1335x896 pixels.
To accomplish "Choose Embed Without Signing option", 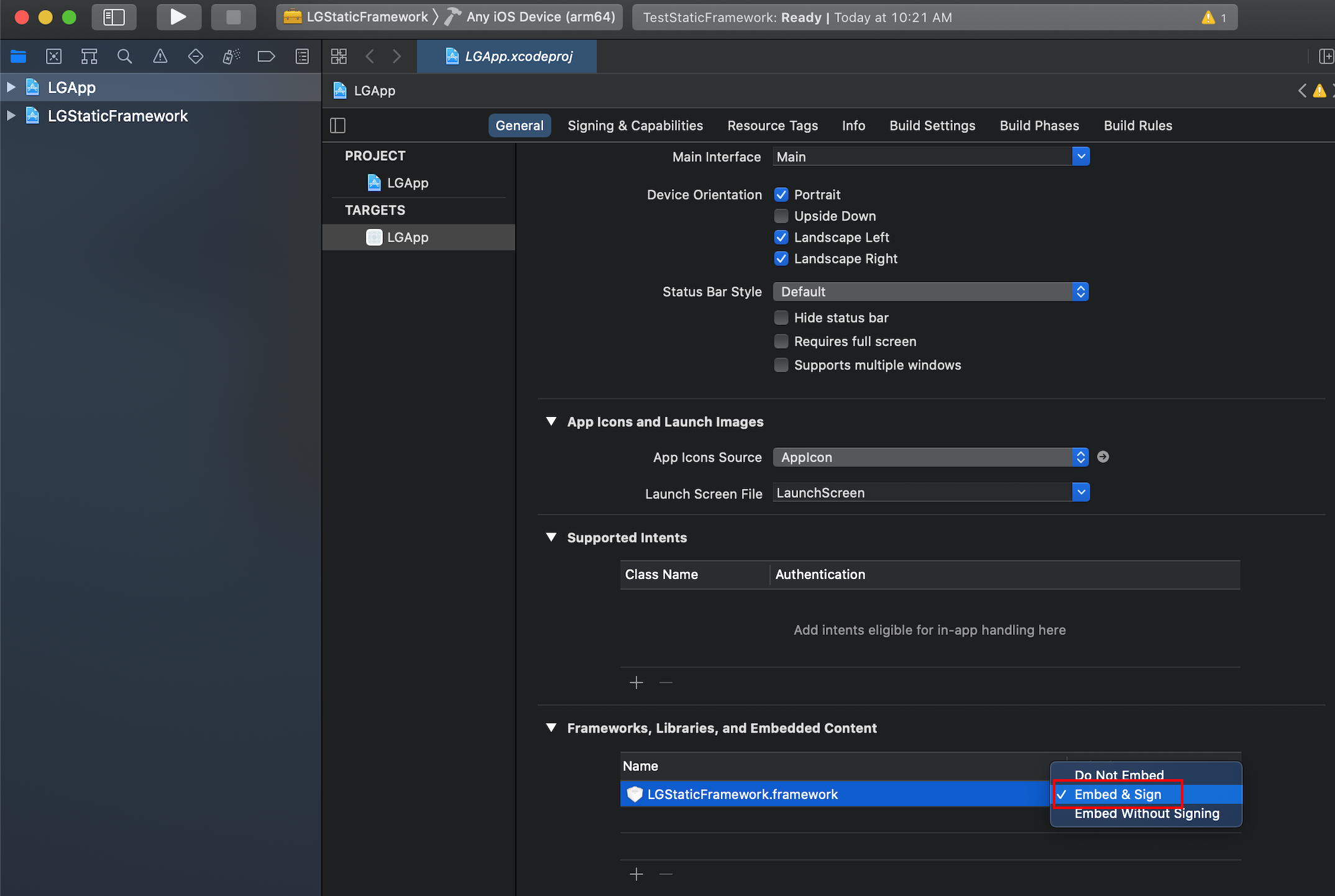I will tap(1146, 813).
